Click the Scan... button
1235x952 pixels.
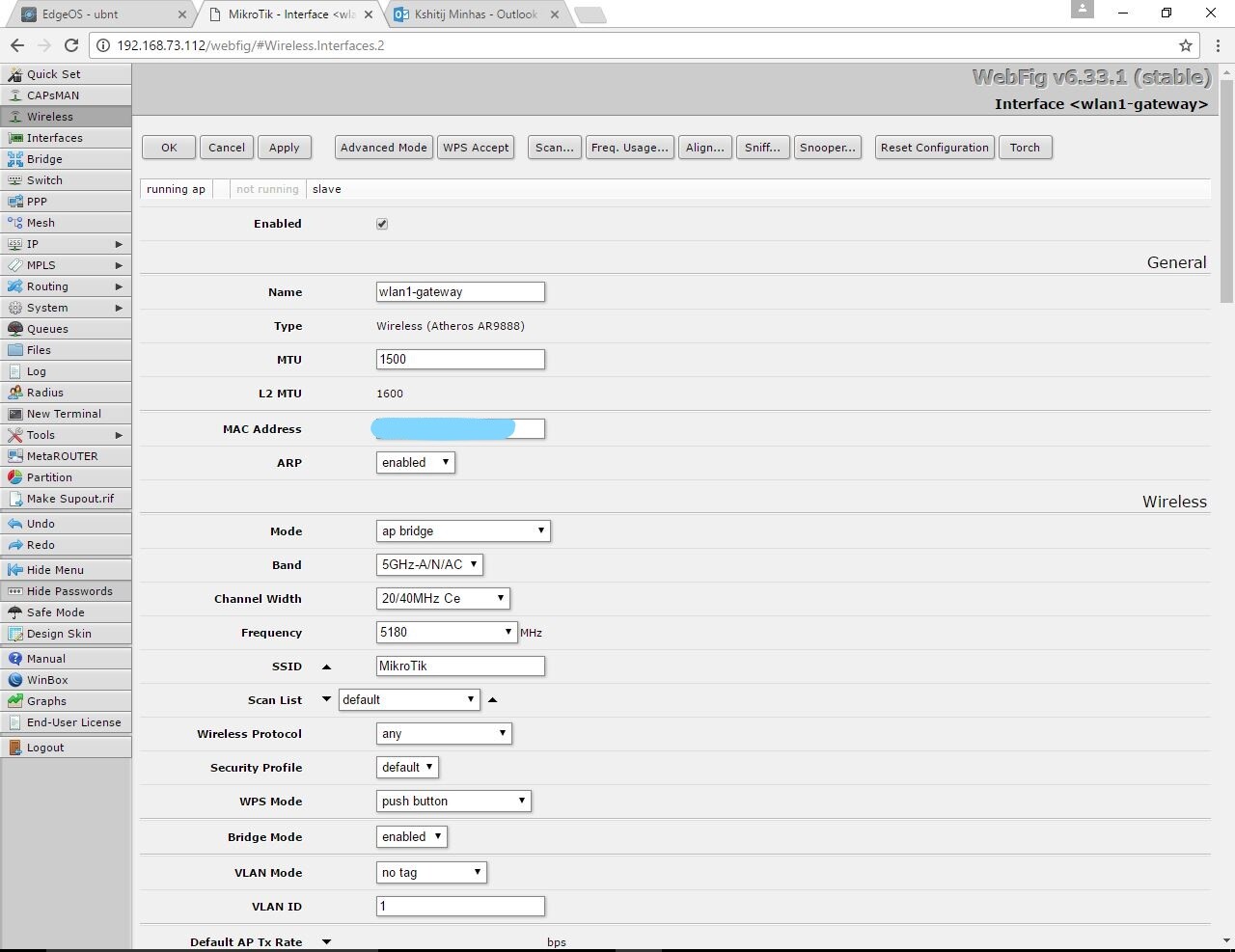tap(555, 148)
